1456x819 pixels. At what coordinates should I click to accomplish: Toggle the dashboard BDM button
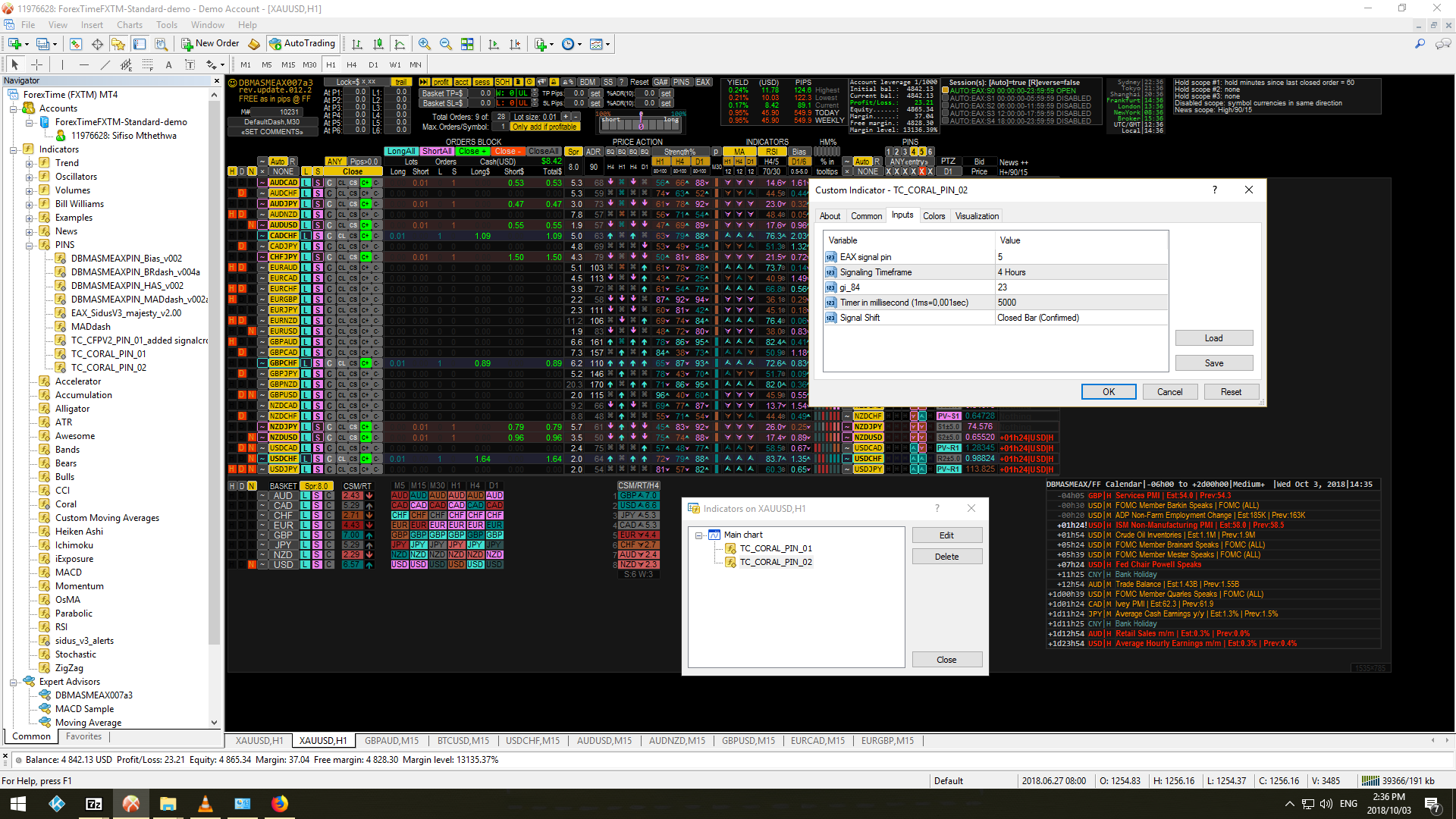tap(588, 82)
